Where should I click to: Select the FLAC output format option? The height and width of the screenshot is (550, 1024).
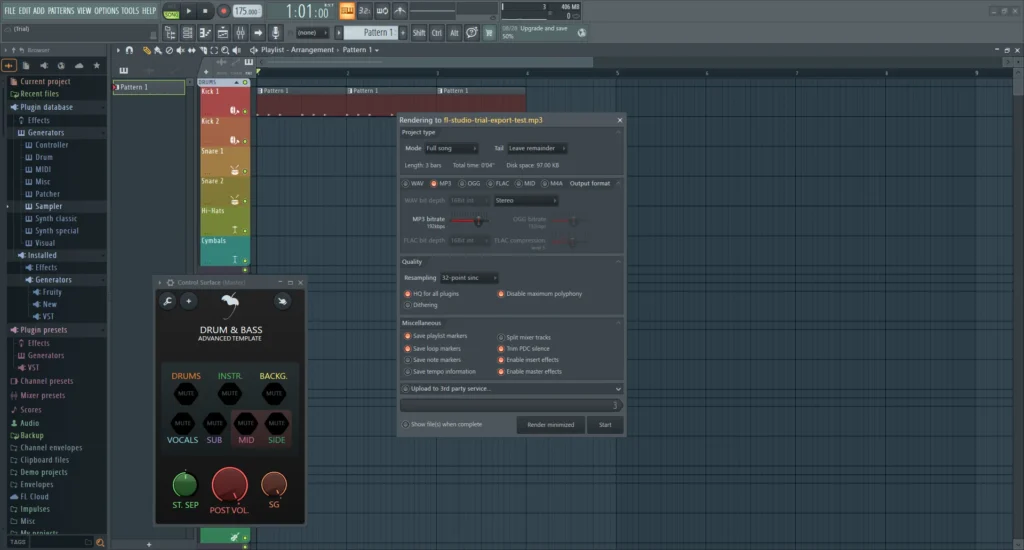pyautogui.click(x=498, y=184)
